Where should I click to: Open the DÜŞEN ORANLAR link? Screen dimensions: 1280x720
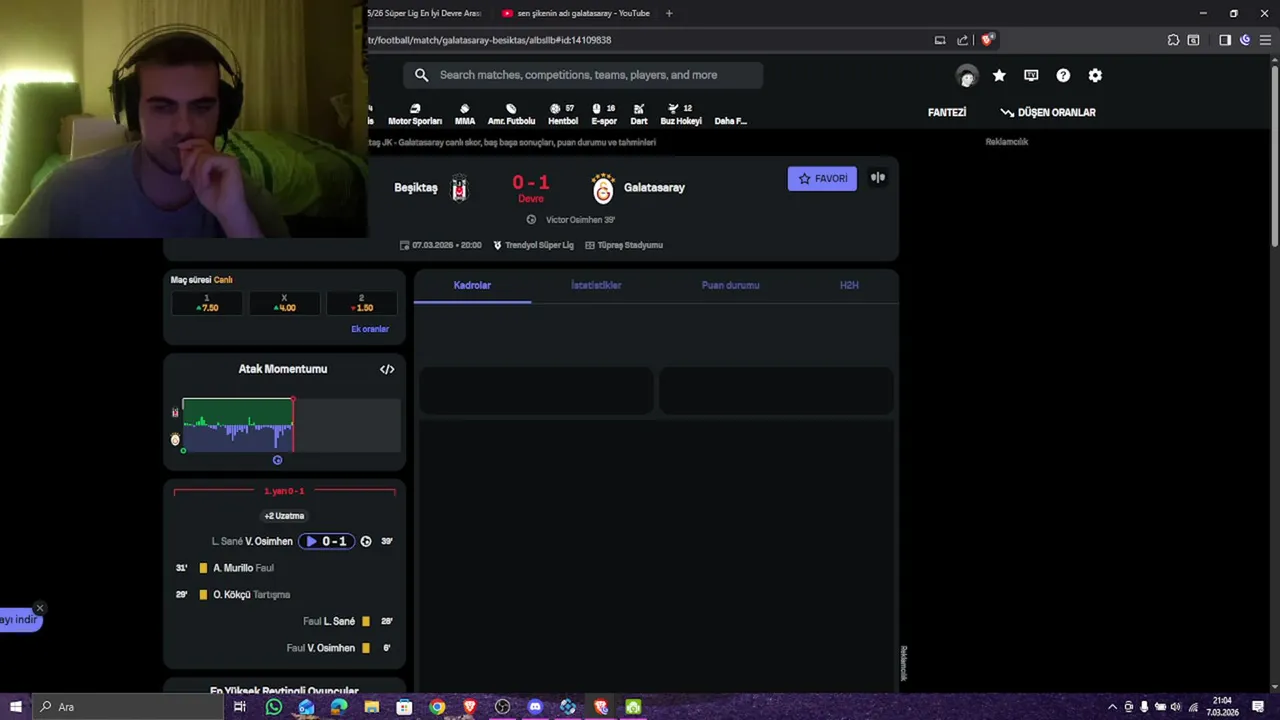coord(1048,113)
